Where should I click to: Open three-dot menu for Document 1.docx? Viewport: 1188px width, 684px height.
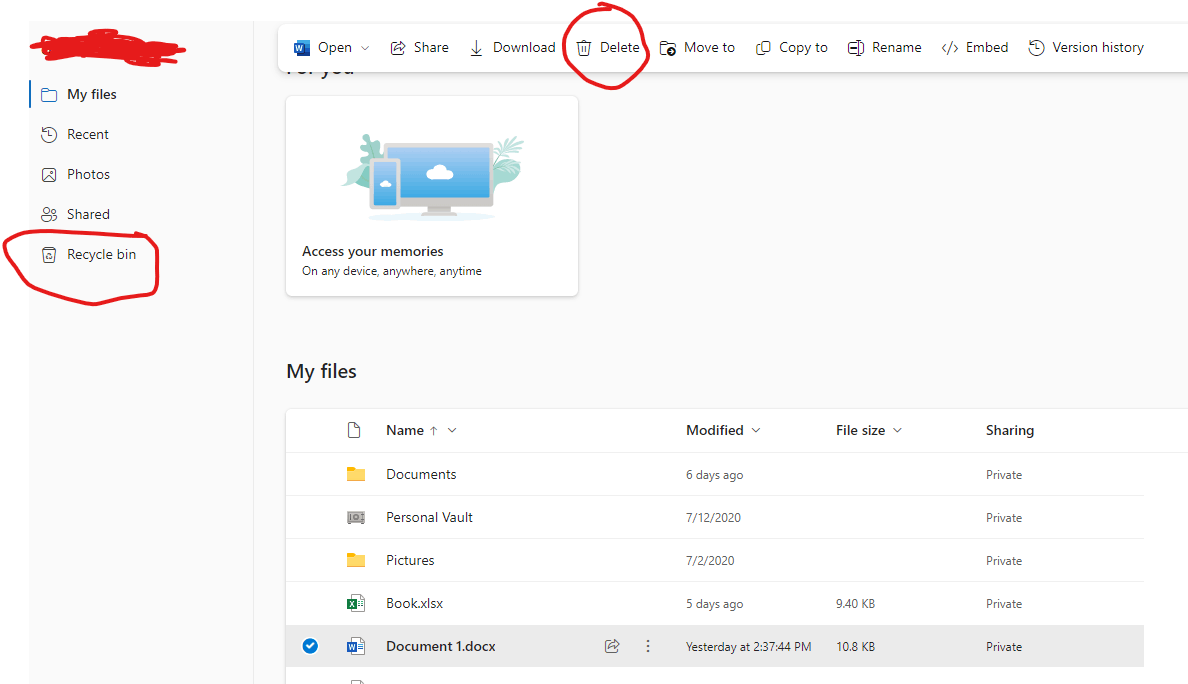pos(648,646)
